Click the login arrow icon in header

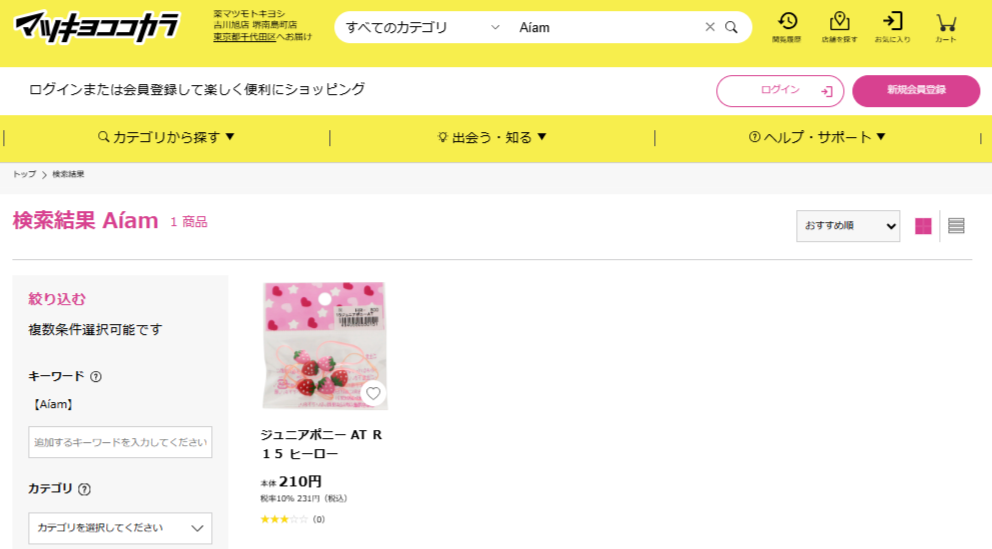pyautogui.click(x=893, y=22)
